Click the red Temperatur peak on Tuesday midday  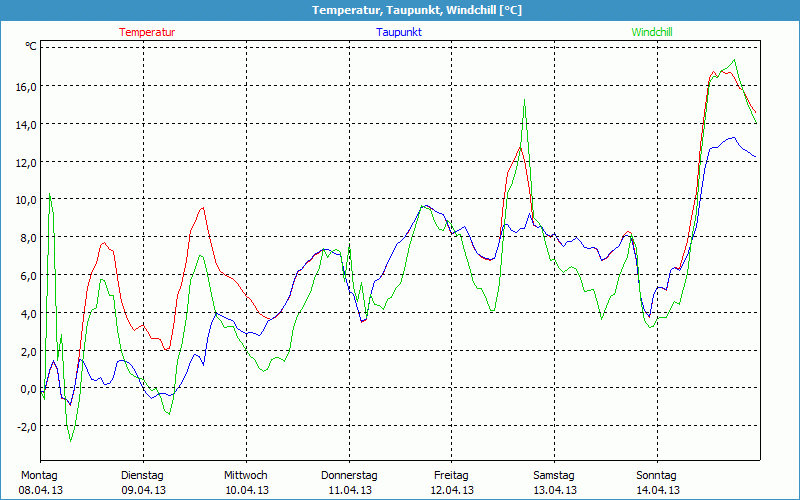(x=203, y=208)
